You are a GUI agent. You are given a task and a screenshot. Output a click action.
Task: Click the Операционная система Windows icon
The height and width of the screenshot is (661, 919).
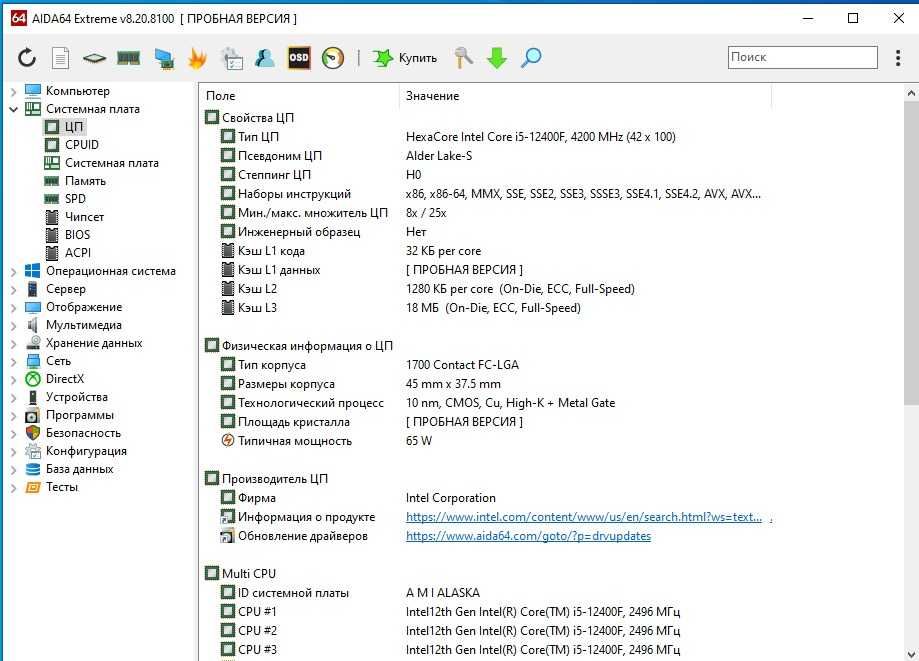(x=33, y=271)
